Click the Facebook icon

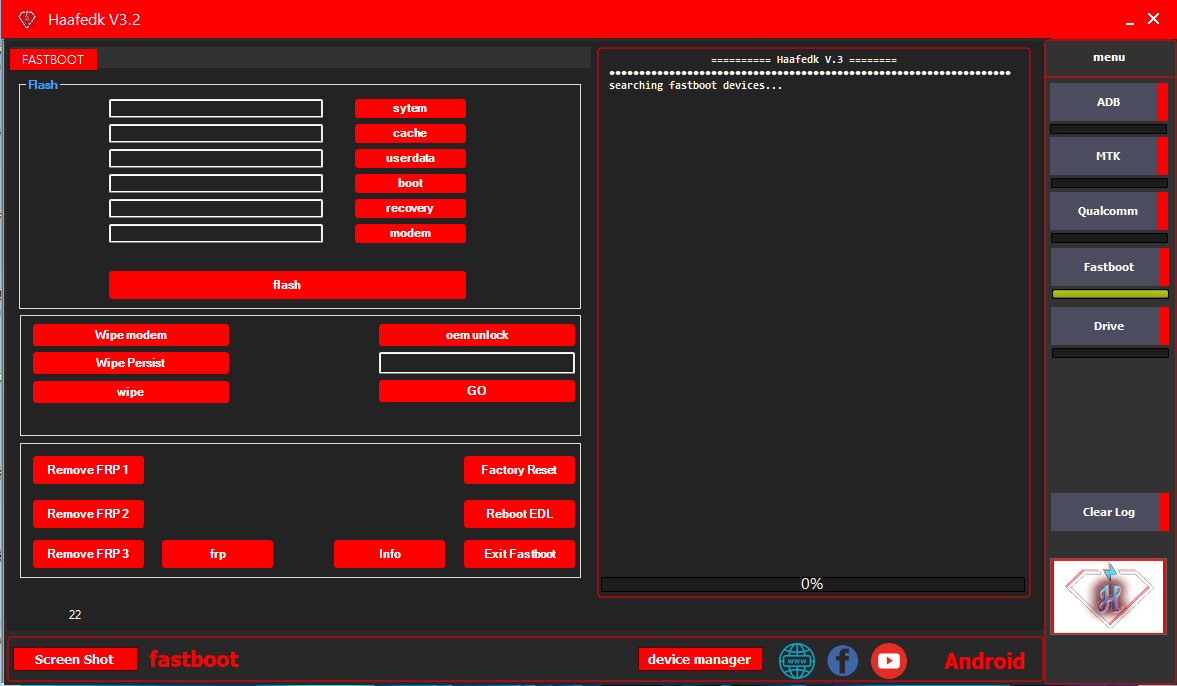click(x=843, y=660)
